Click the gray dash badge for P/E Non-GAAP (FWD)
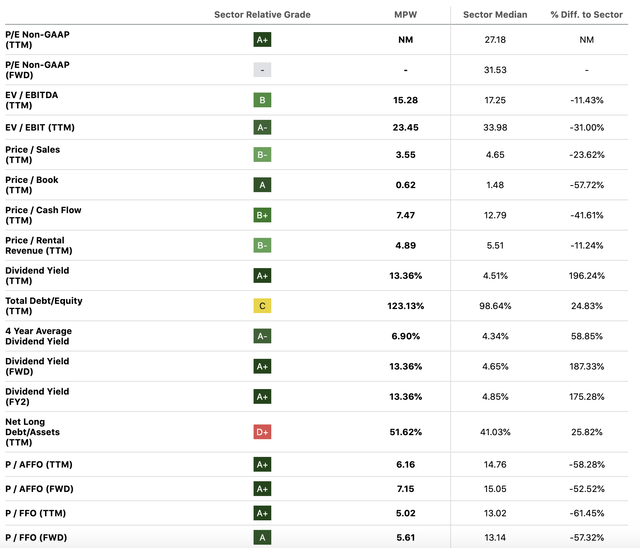640x548 pixels. coord(263,70)
